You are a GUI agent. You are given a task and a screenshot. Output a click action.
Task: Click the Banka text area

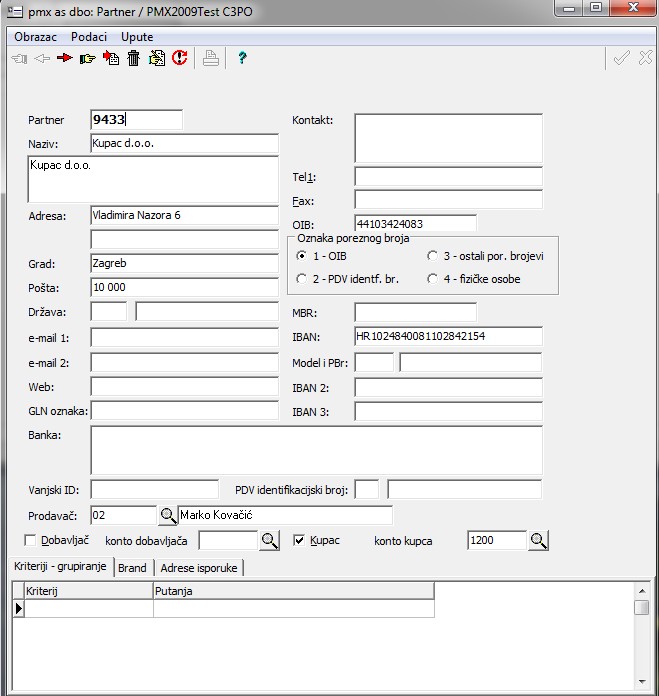point(316,450)
